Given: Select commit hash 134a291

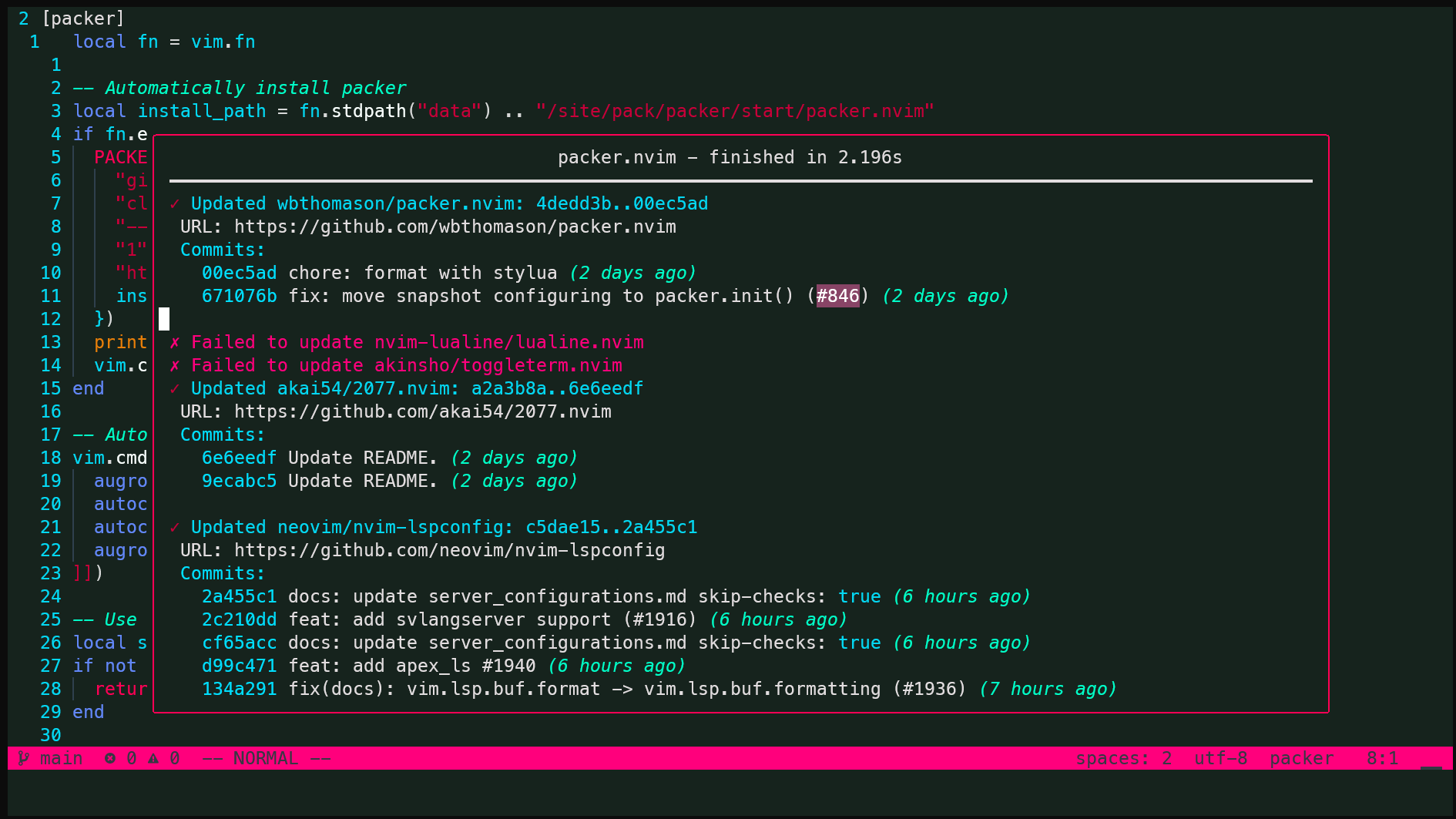Looking at the screenshot, I should [240, 689].
